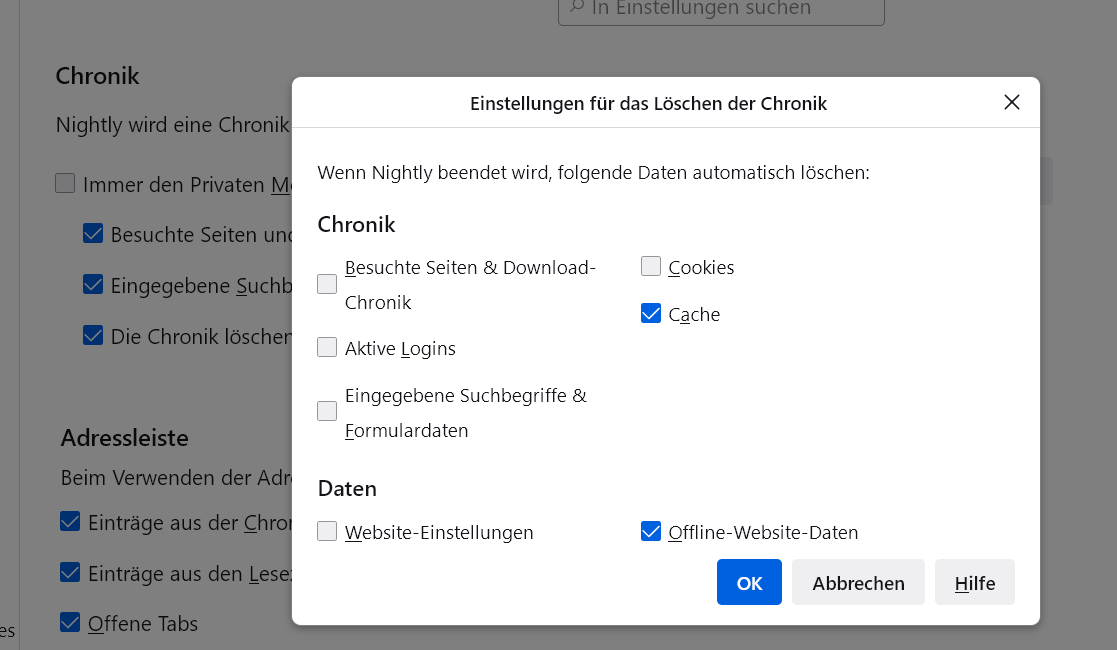Uncheck Einträge aus den Lesezeichen option

coord(70,573)
